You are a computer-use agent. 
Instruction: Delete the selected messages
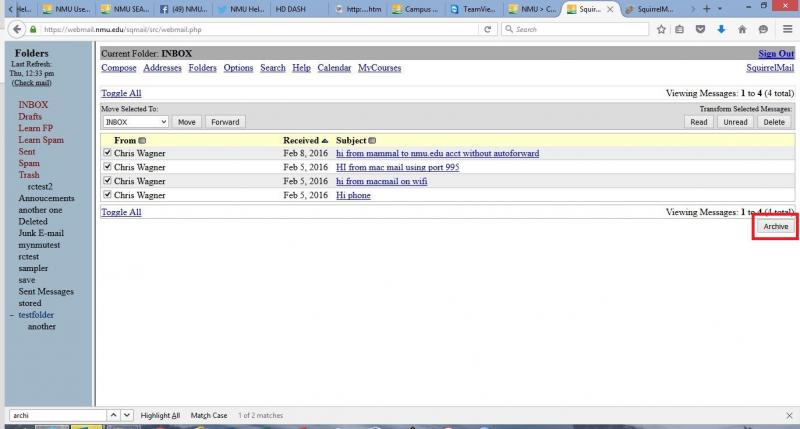click(774, 122)
